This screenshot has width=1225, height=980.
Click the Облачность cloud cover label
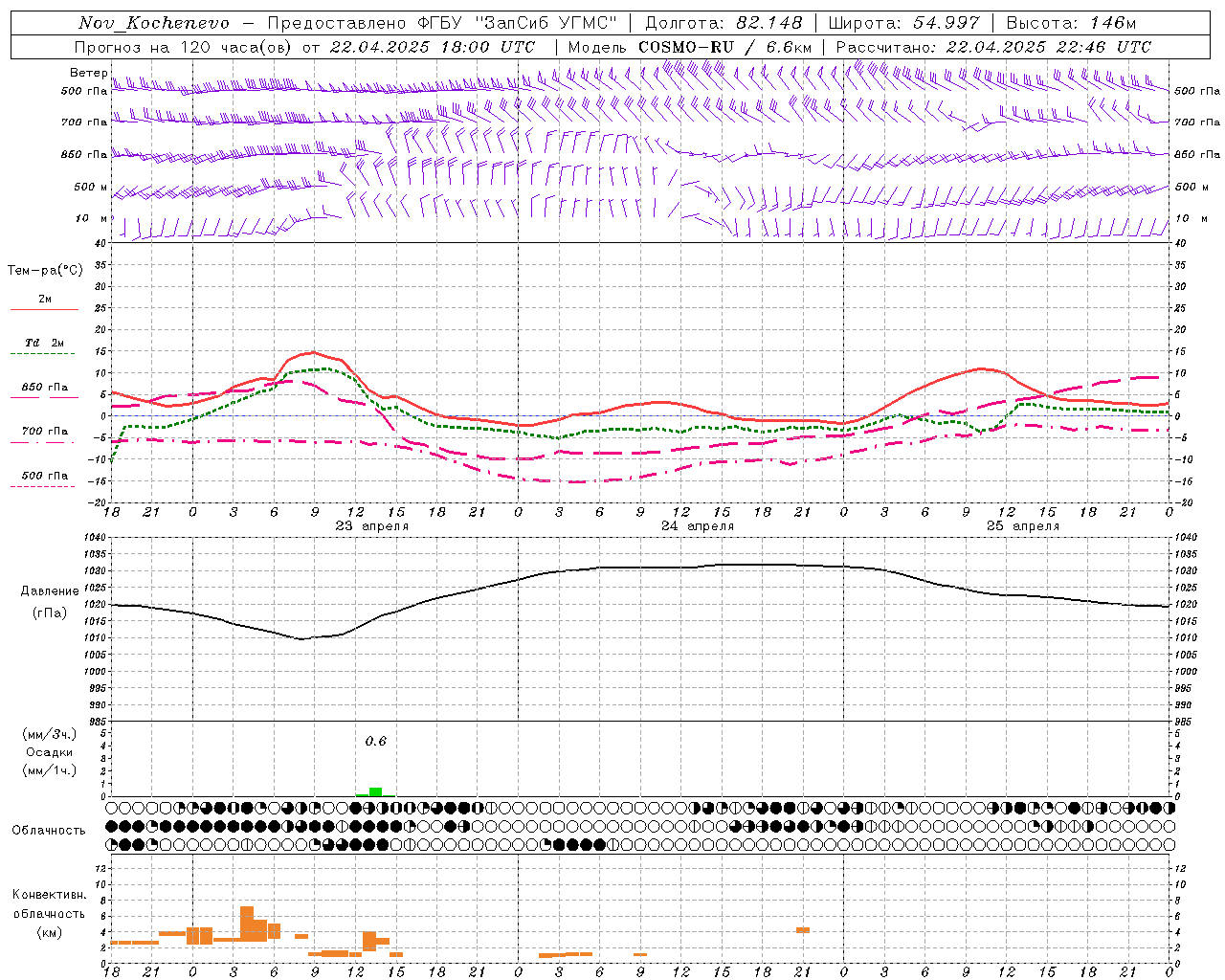pyautogui.click(x=49, y=831)
